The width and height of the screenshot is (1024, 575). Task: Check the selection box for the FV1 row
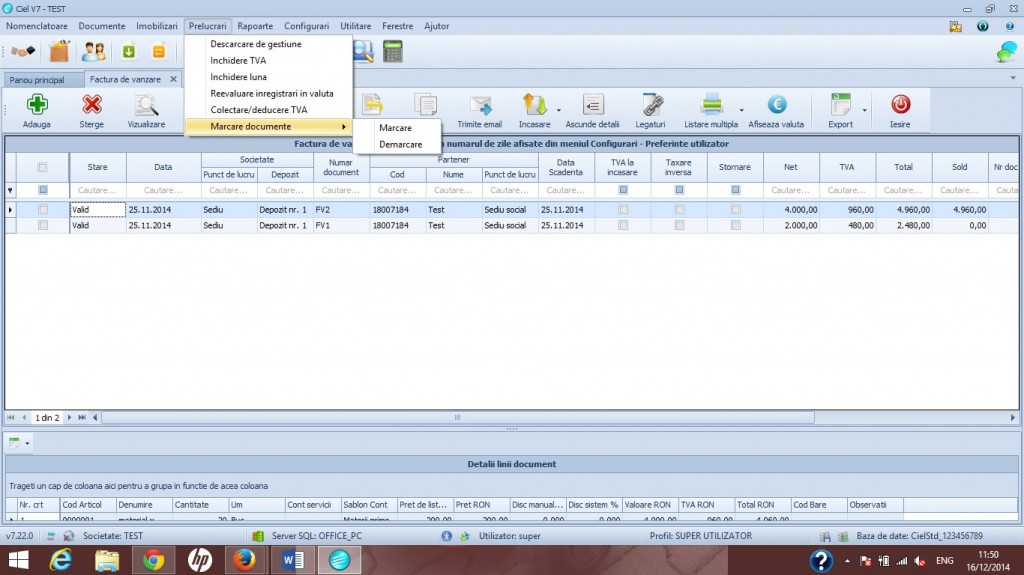42,225
